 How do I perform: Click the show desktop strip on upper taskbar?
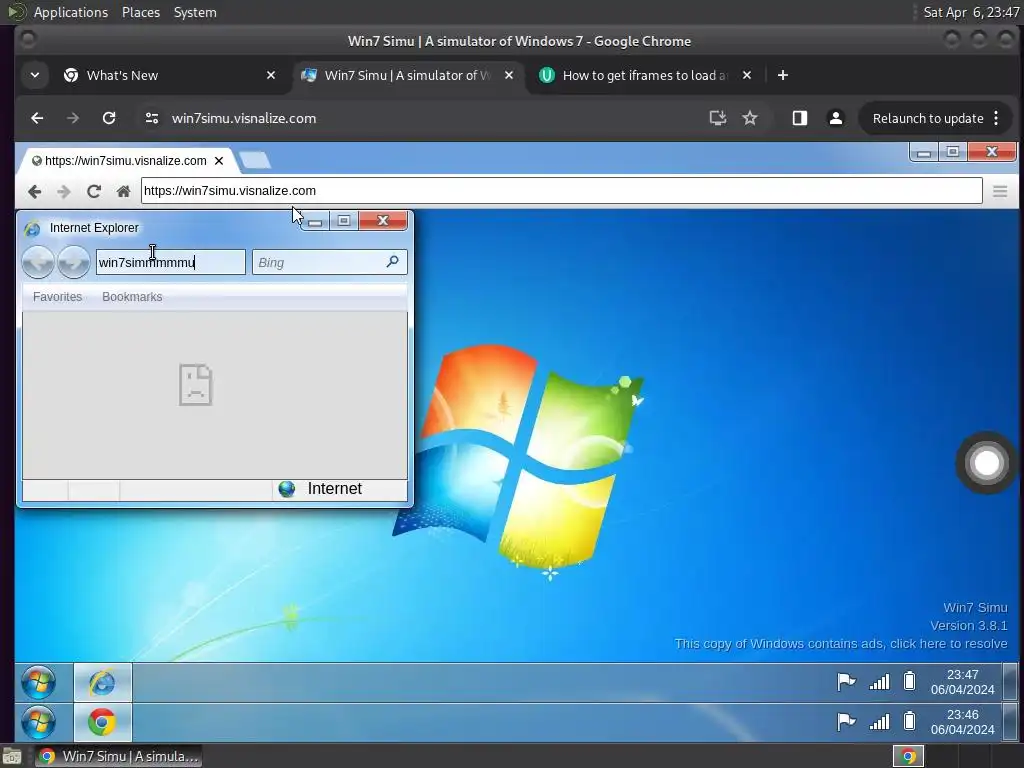click(x=1010, y=682)
